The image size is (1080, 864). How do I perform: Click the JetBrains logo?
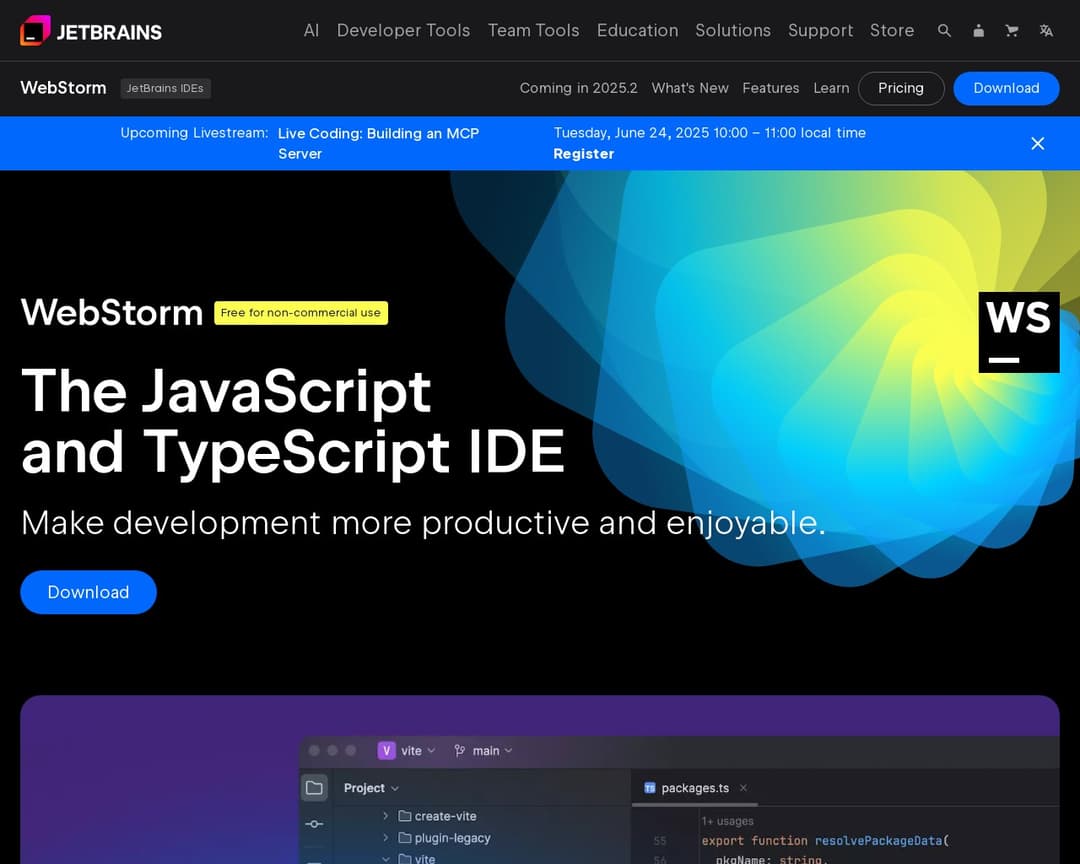pos(91,31)
